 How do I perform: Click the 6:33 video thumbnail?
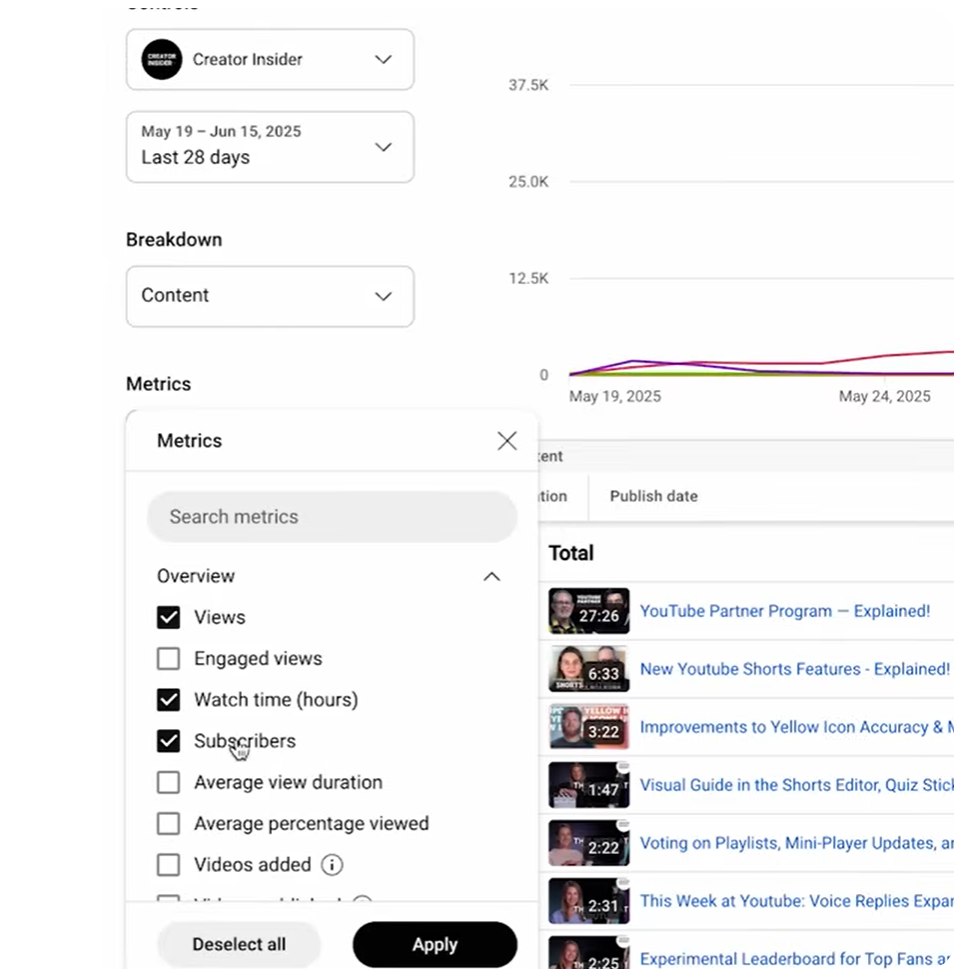[589, 669]
